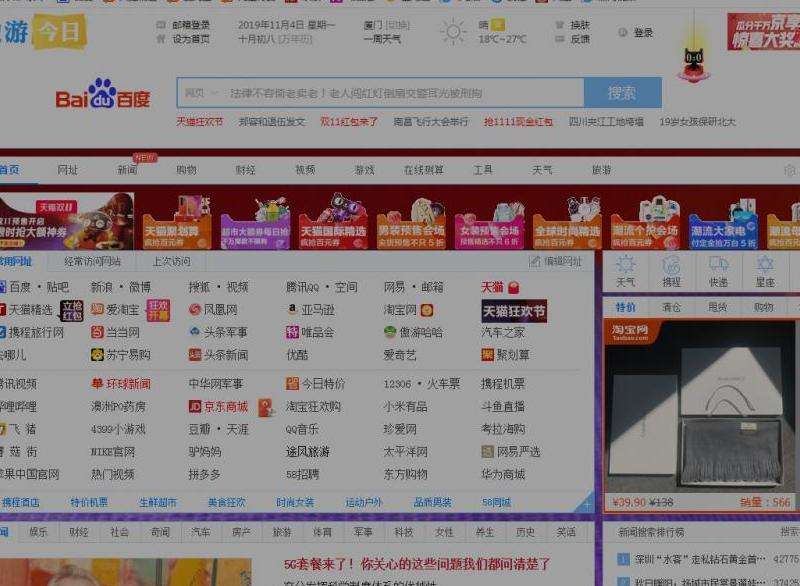Open the 网页 search type dropdown
The width and height of the screenshot is (800, 586).
201,93
